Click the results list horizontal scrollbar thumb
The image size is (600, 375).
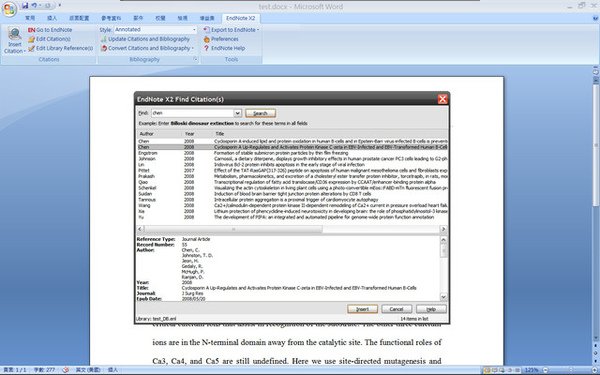click(x=233, y=229)
